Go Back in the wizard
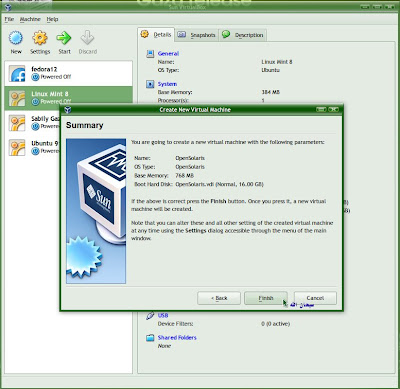 click(x=219, y=298)
